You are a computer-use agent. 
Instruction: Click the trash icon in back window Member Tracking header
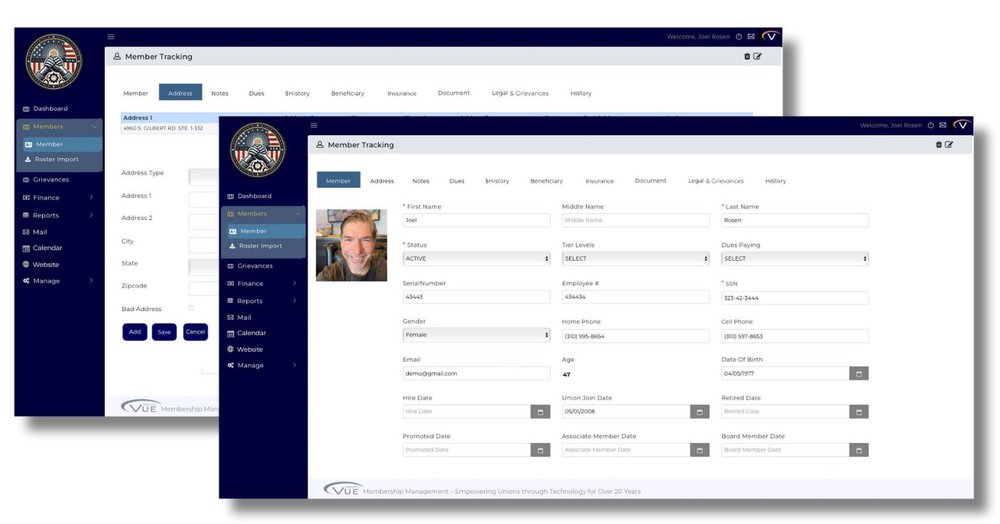click(747, 57)
